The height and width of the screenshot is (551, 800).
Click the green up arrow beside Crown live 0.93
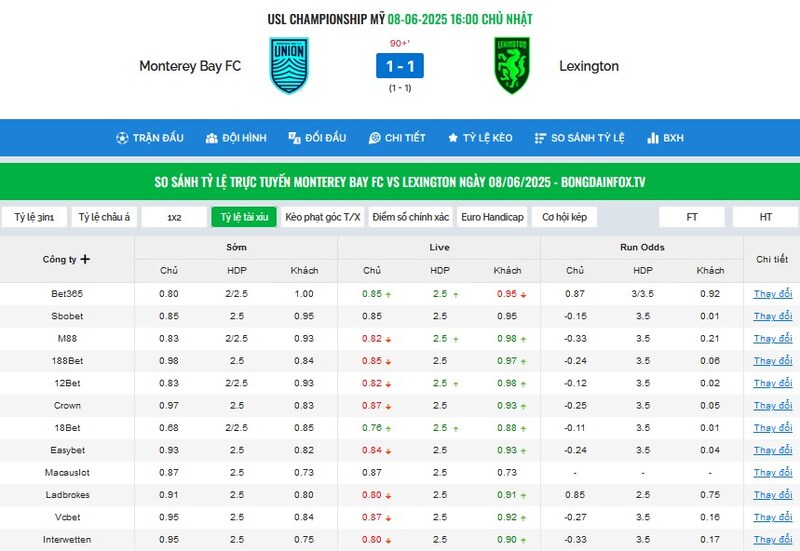(523, 406)
